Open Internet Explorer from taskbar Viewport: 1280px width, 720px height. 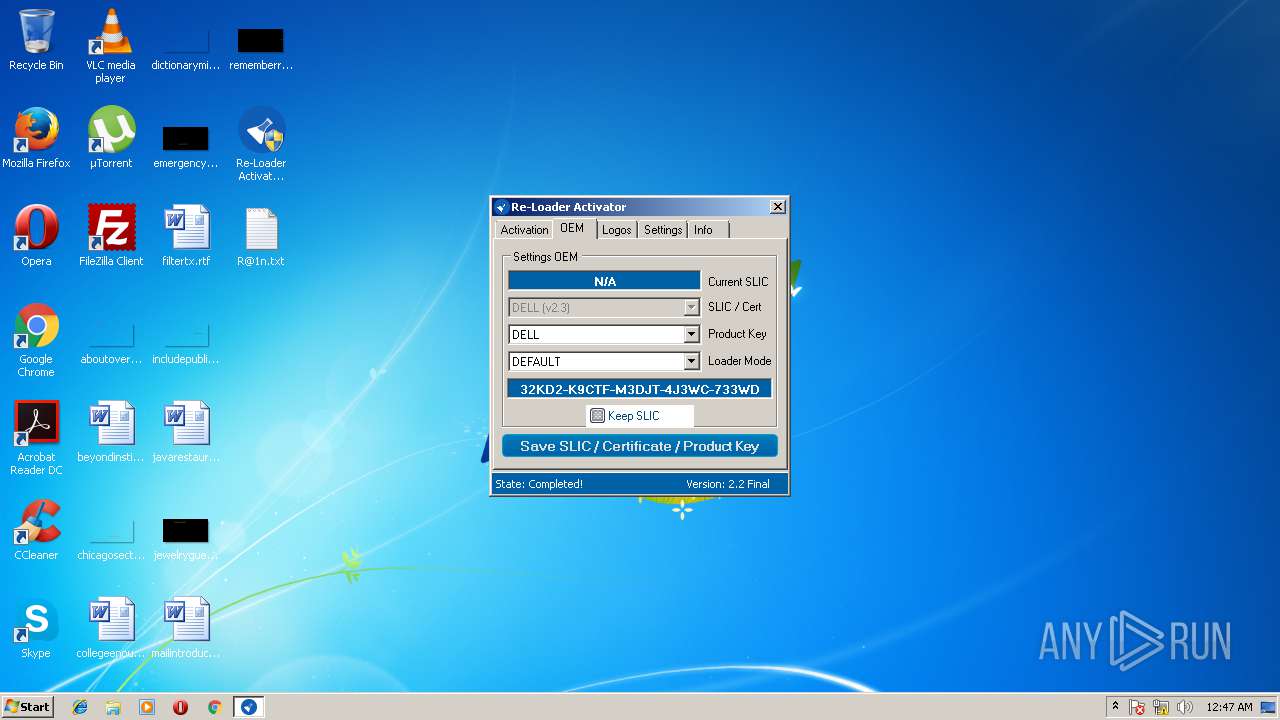80,707
